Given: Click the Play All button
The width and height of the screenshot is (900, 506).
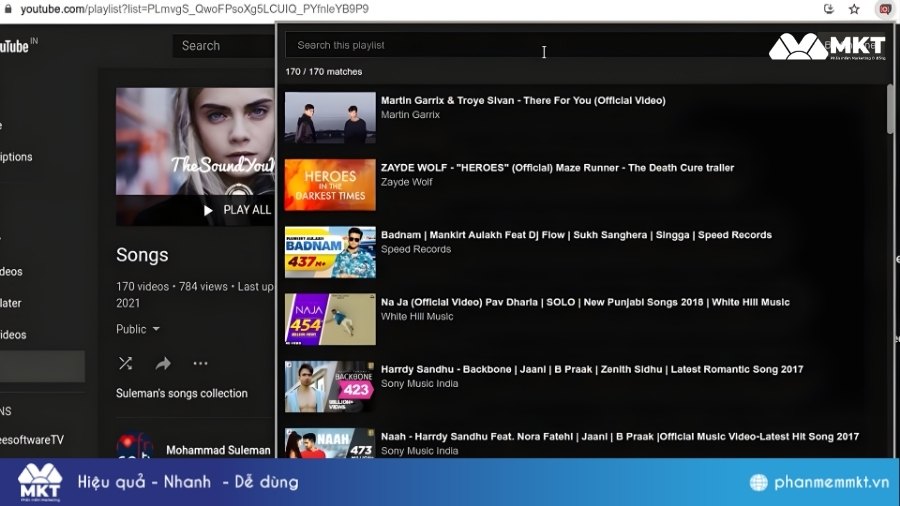Looking at the screenshot, I should click(238, 210).
